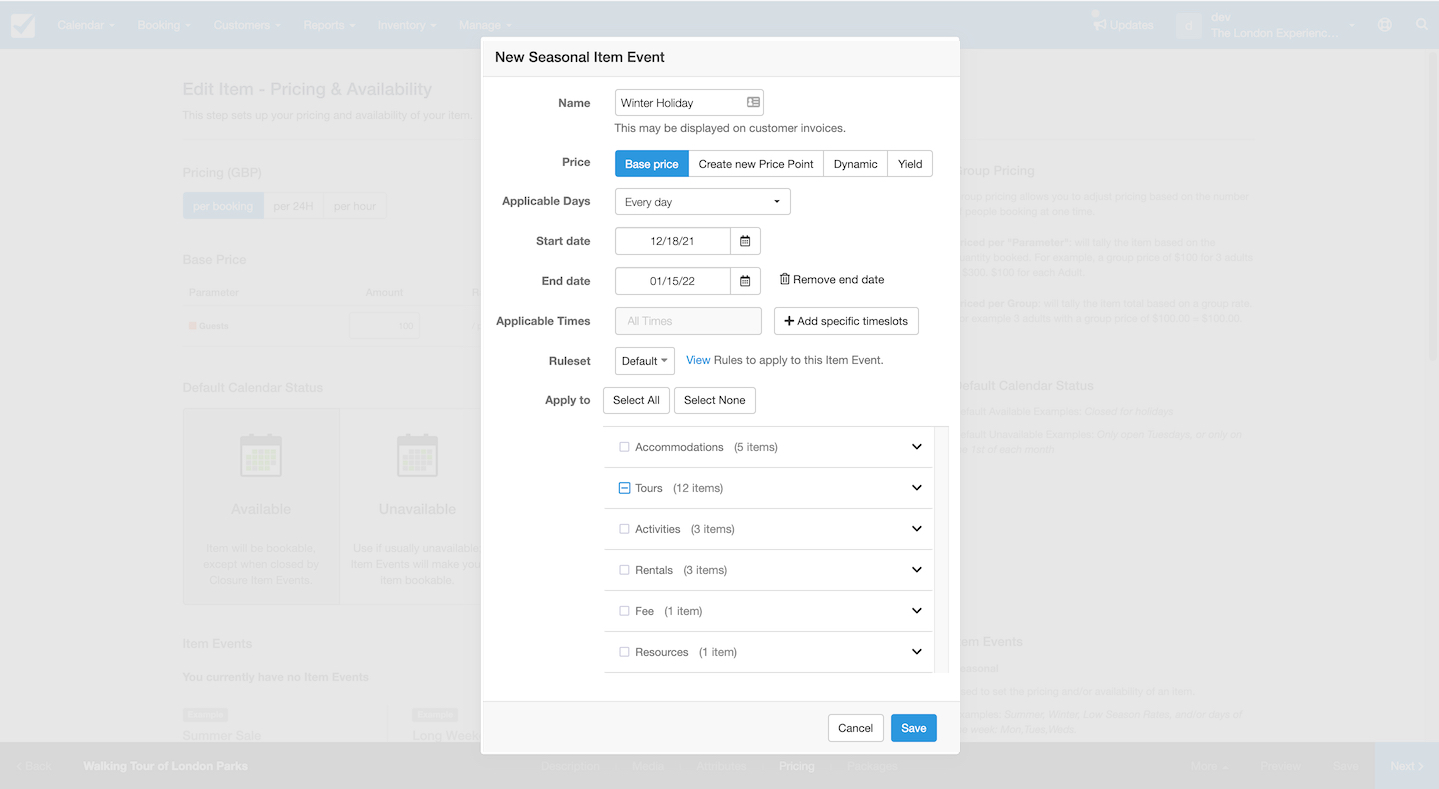Screen dimensions: 1439x789
Task: Click the Available calendar status icon
Action: [261, 455]
